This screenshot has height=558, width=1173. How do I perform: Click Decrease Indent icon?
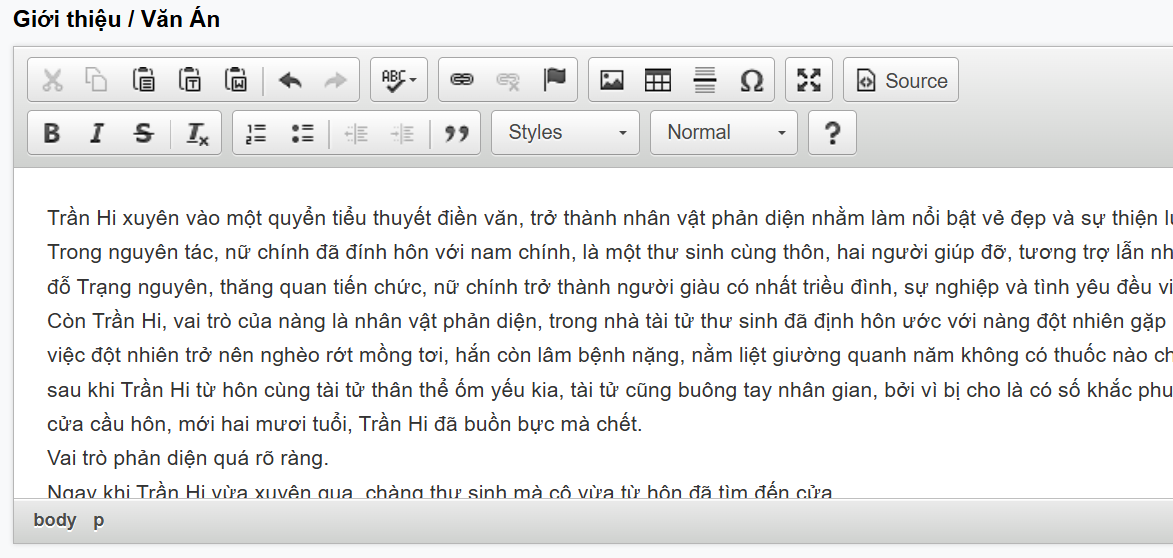pyautogui.click(x=356, y=133)
